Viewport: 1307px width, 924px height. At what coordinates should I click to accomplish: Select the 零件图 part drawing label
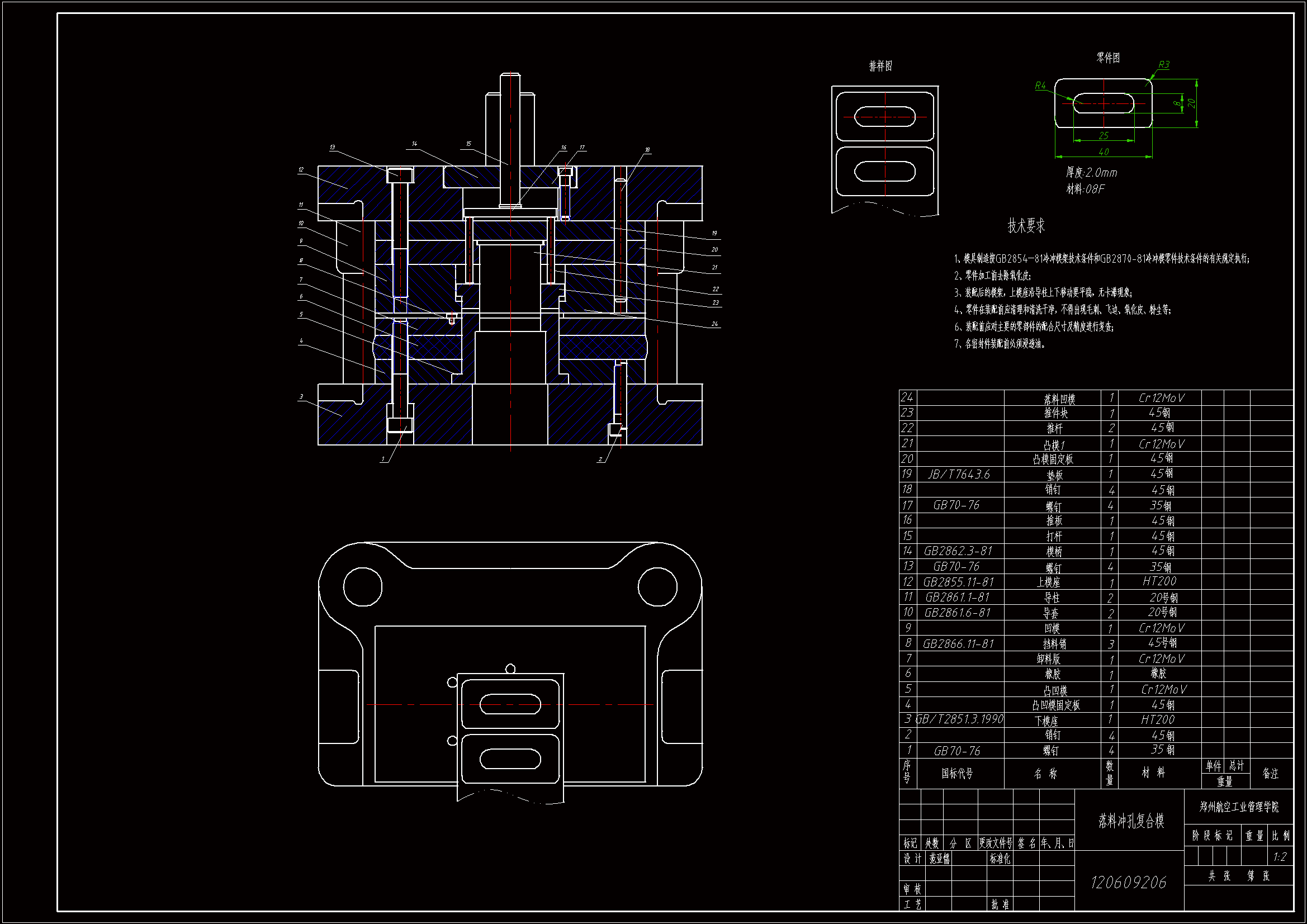1108,58
